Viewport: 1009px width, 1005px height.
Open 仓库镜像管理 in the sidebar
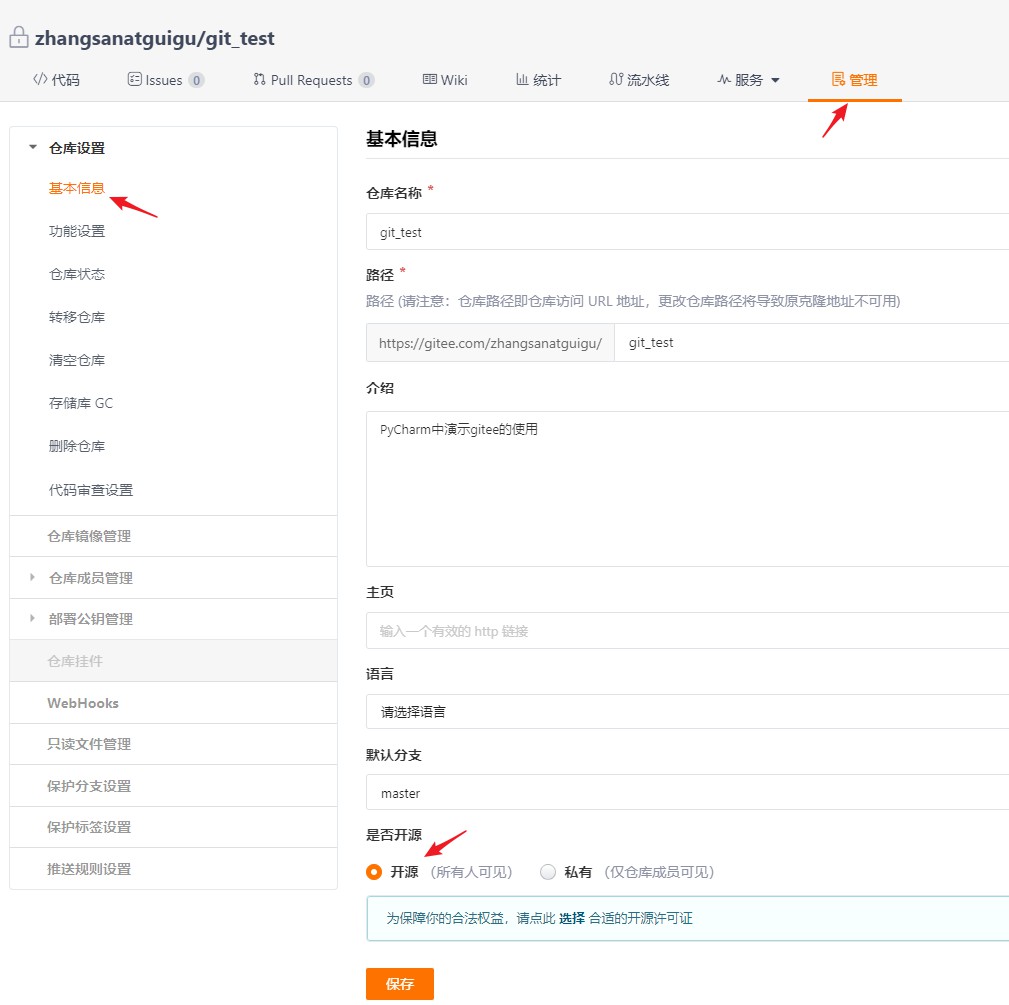tap(174, 536)
